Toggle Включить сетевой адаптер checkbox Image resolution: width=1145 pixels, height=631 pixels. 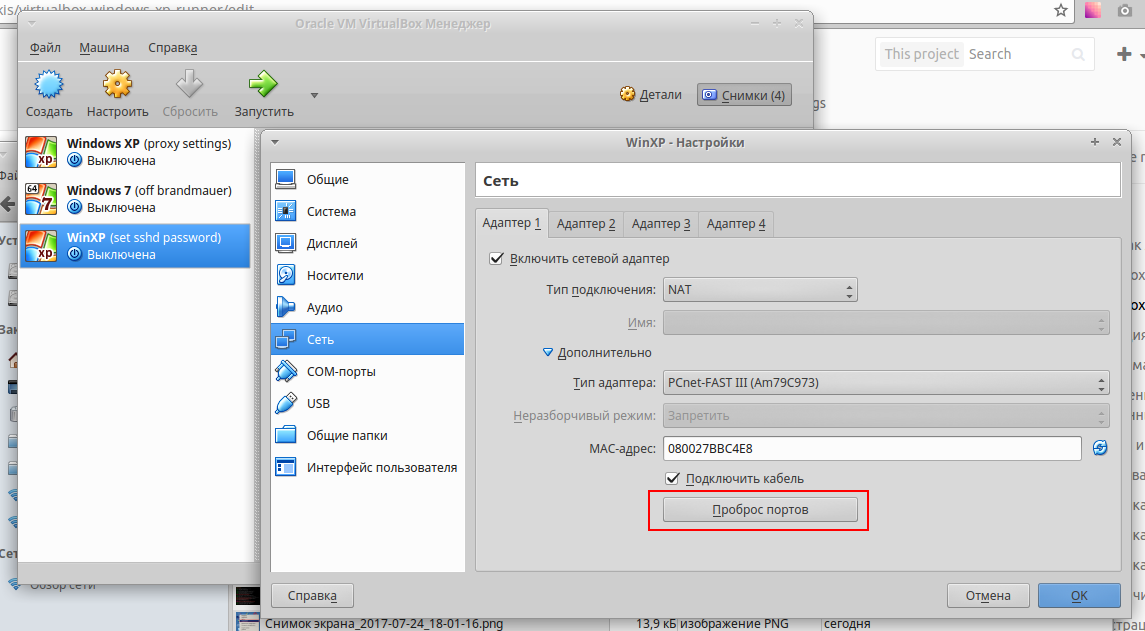[497, 259]
